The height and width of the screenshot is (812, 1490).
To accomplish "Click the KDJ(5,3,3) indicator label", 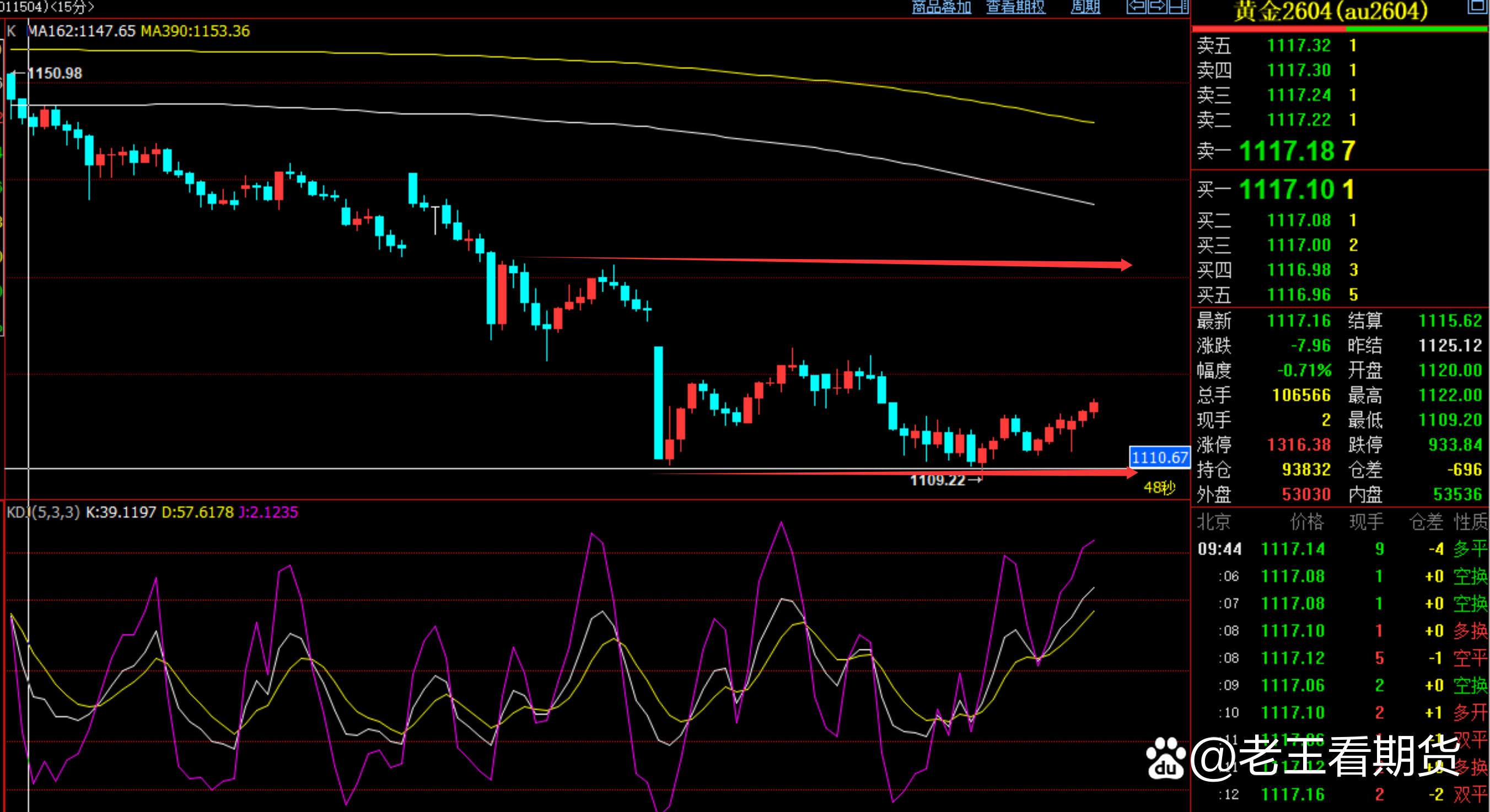I will [x=42, y=512].
